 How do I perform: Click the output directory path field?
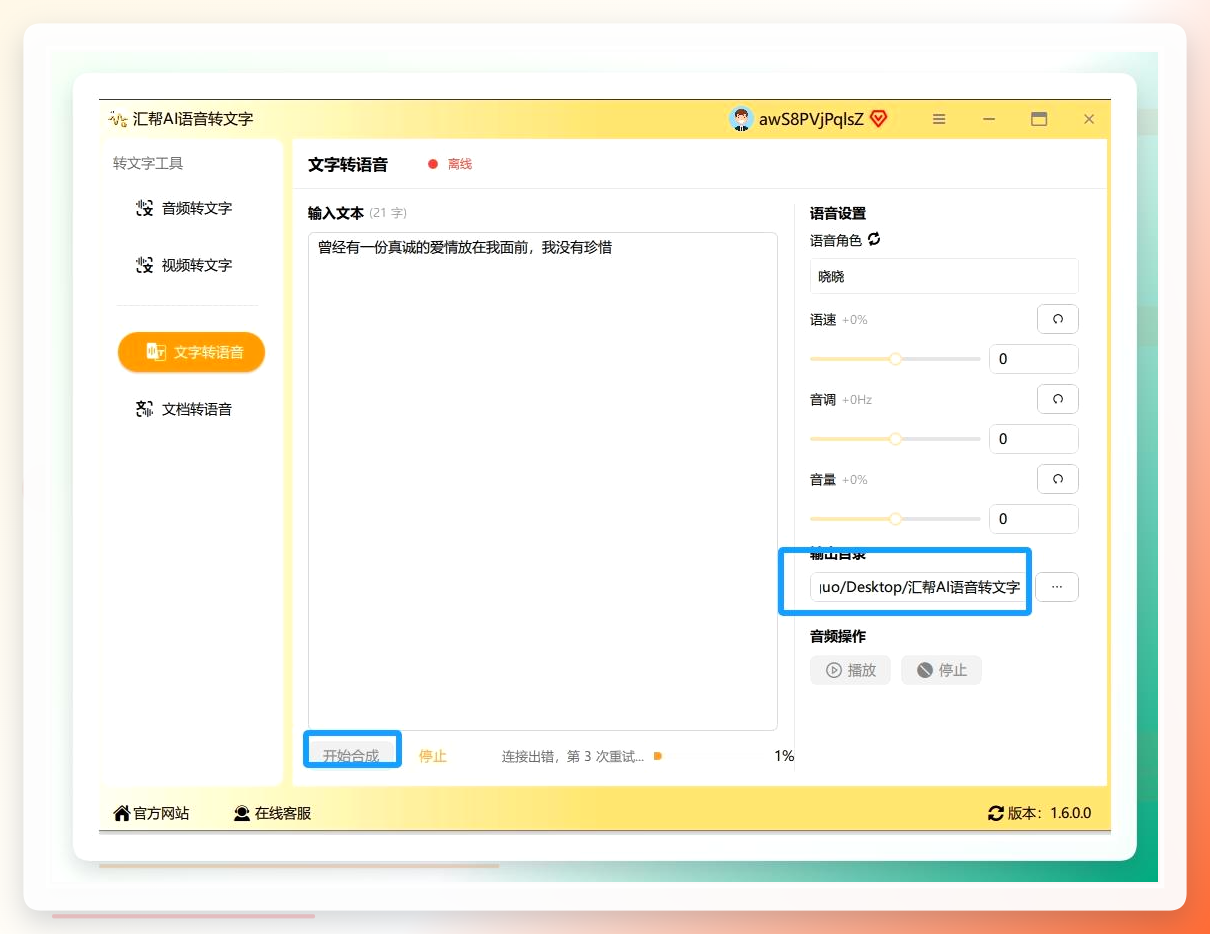(x=918, y=587)
